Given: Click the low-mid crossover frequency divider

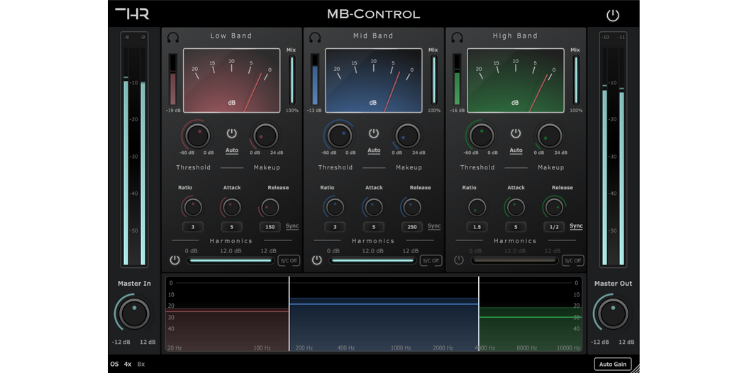Looking at the screenshot, I should (x=289, y=314).
